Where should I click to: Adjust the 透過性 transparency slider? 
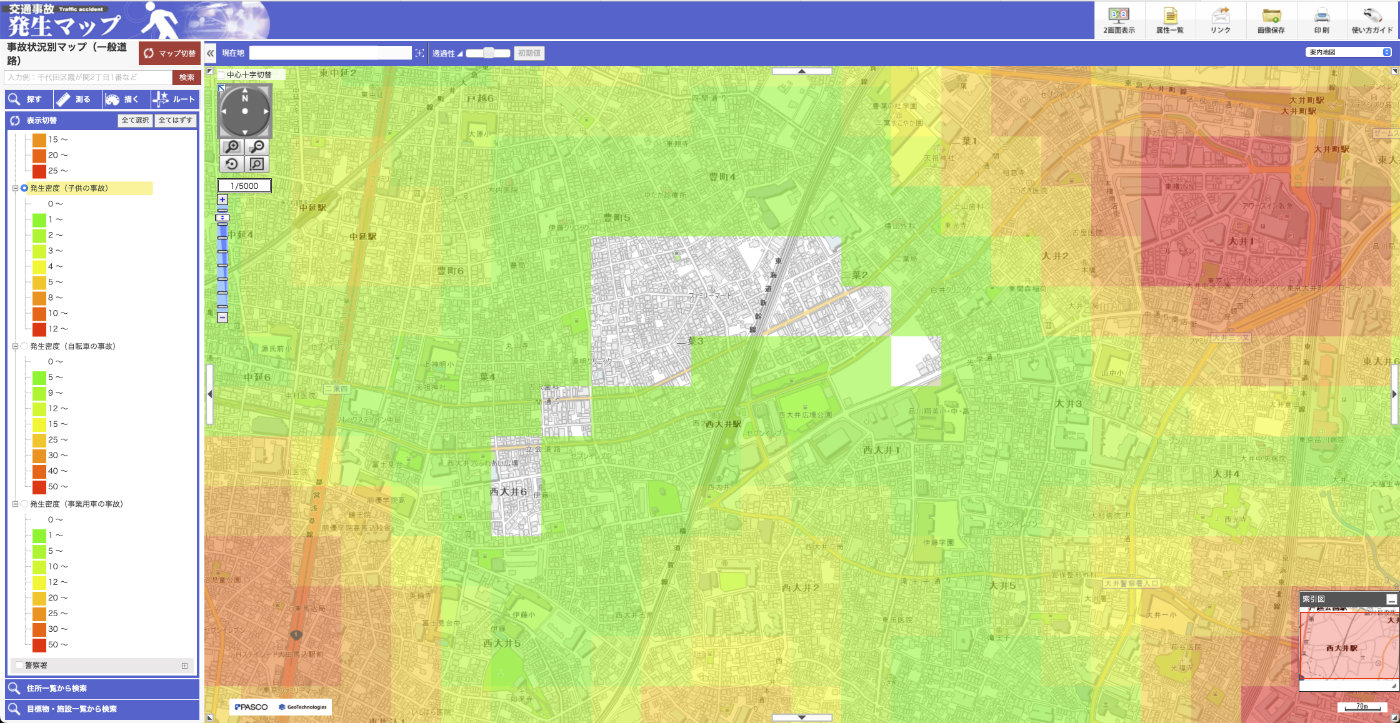coord(488,53)
